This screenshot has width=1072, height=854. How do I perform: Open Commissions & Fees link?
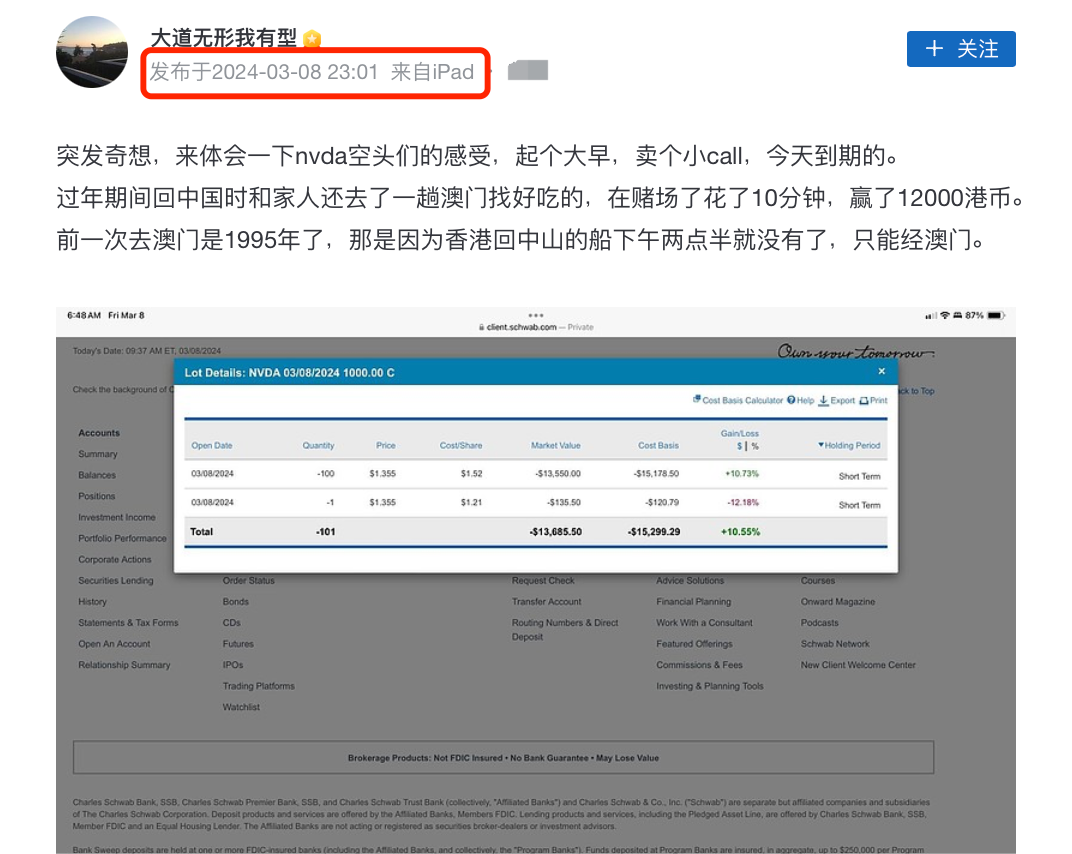[x=699, y=665]
